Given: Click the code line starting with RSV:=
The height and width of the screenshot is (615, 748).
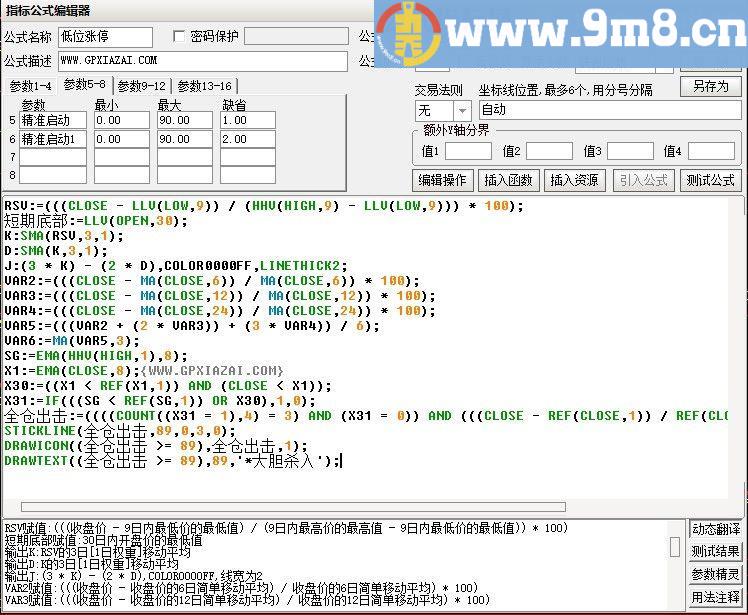Looking at the screenshot, I should (264, 206).
